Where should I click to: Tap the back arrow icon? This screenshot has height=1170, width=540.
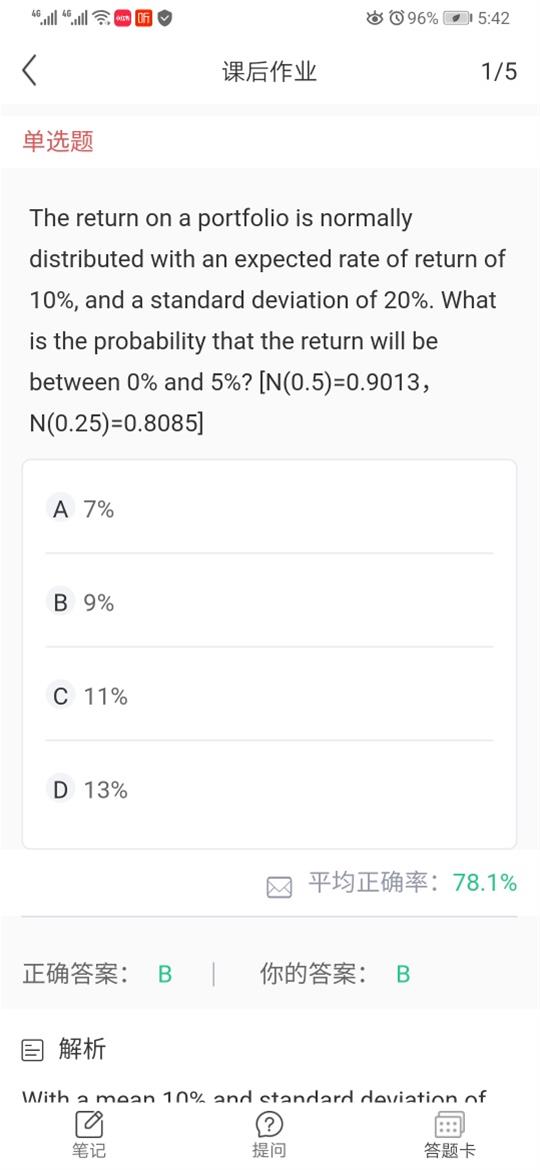coord(29,71)
